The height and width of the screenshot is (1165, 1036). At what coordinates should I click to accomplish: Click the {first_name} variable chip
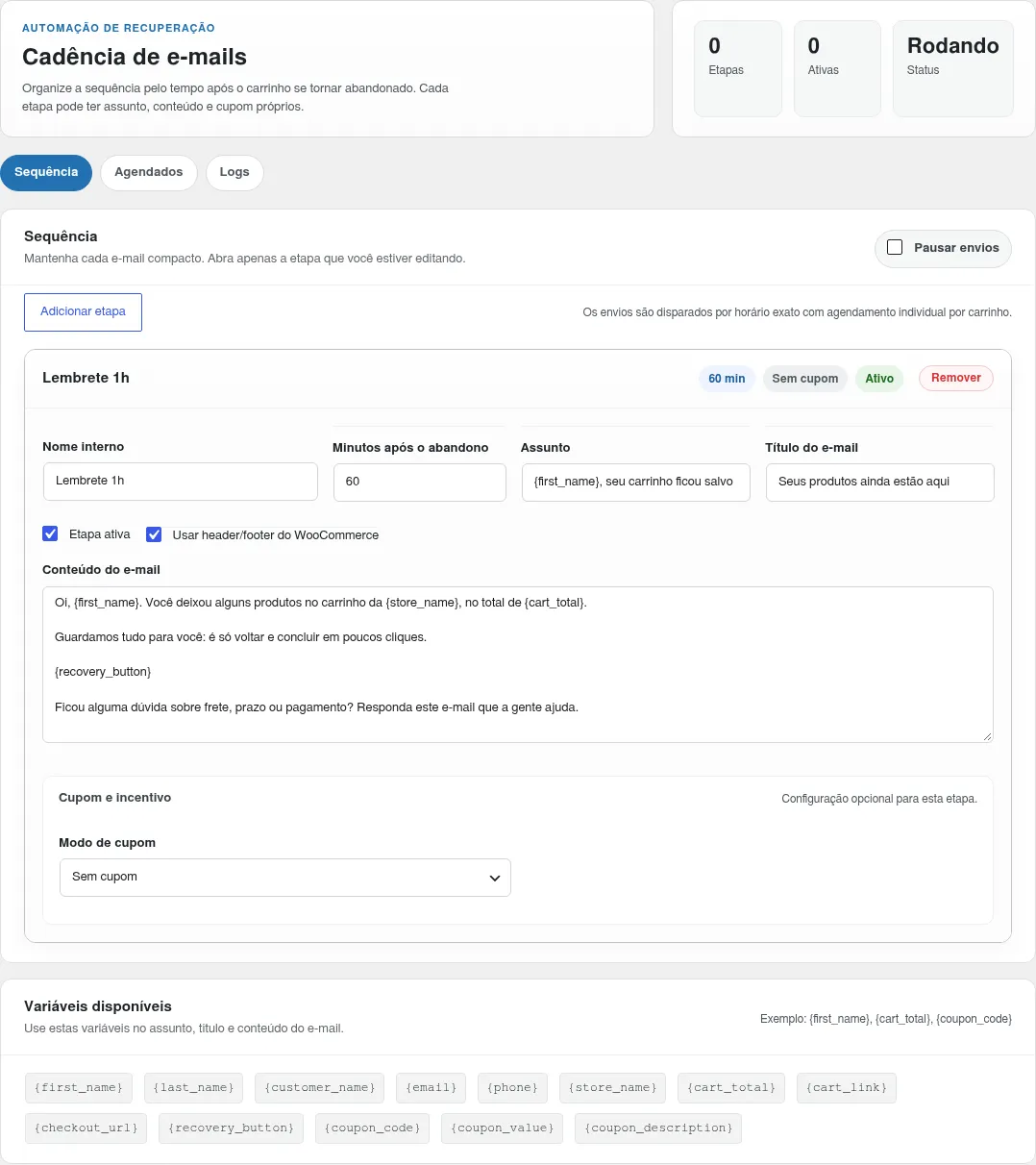click(79, 1087)
